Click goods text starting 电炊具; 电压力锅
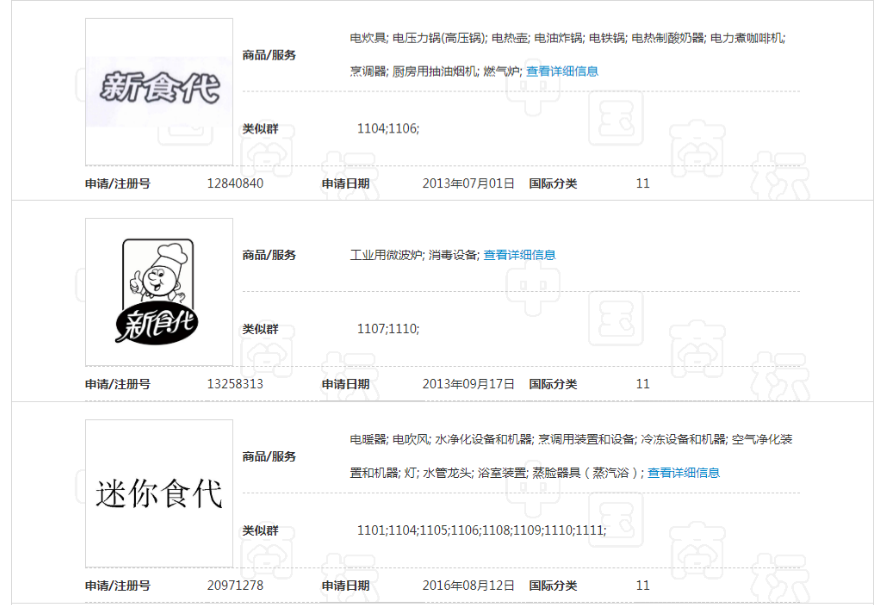This screenshot has height=605, width=882. coord(568,38)
